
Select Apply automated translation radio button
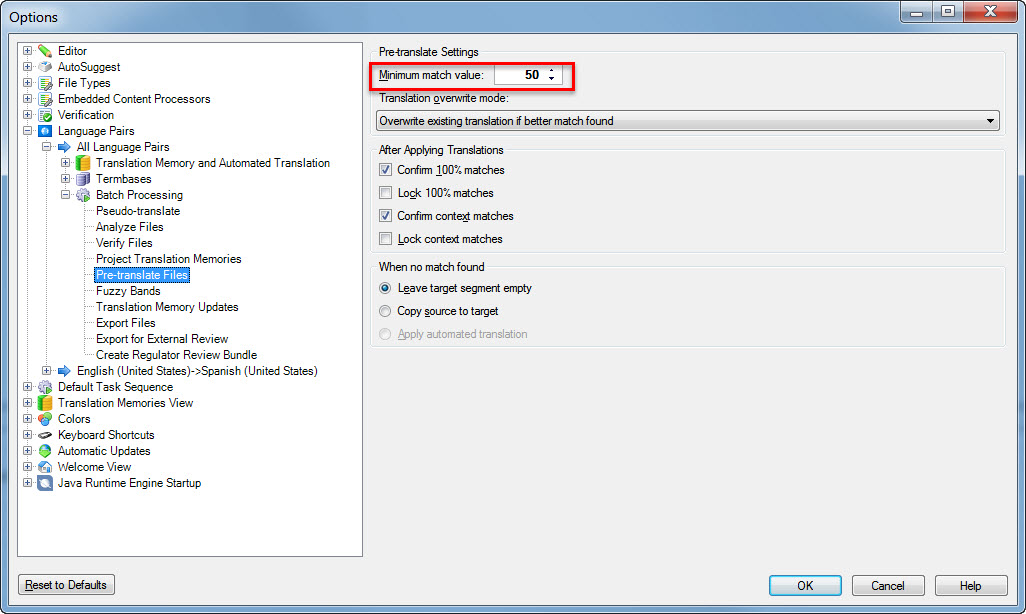point(385,334)
